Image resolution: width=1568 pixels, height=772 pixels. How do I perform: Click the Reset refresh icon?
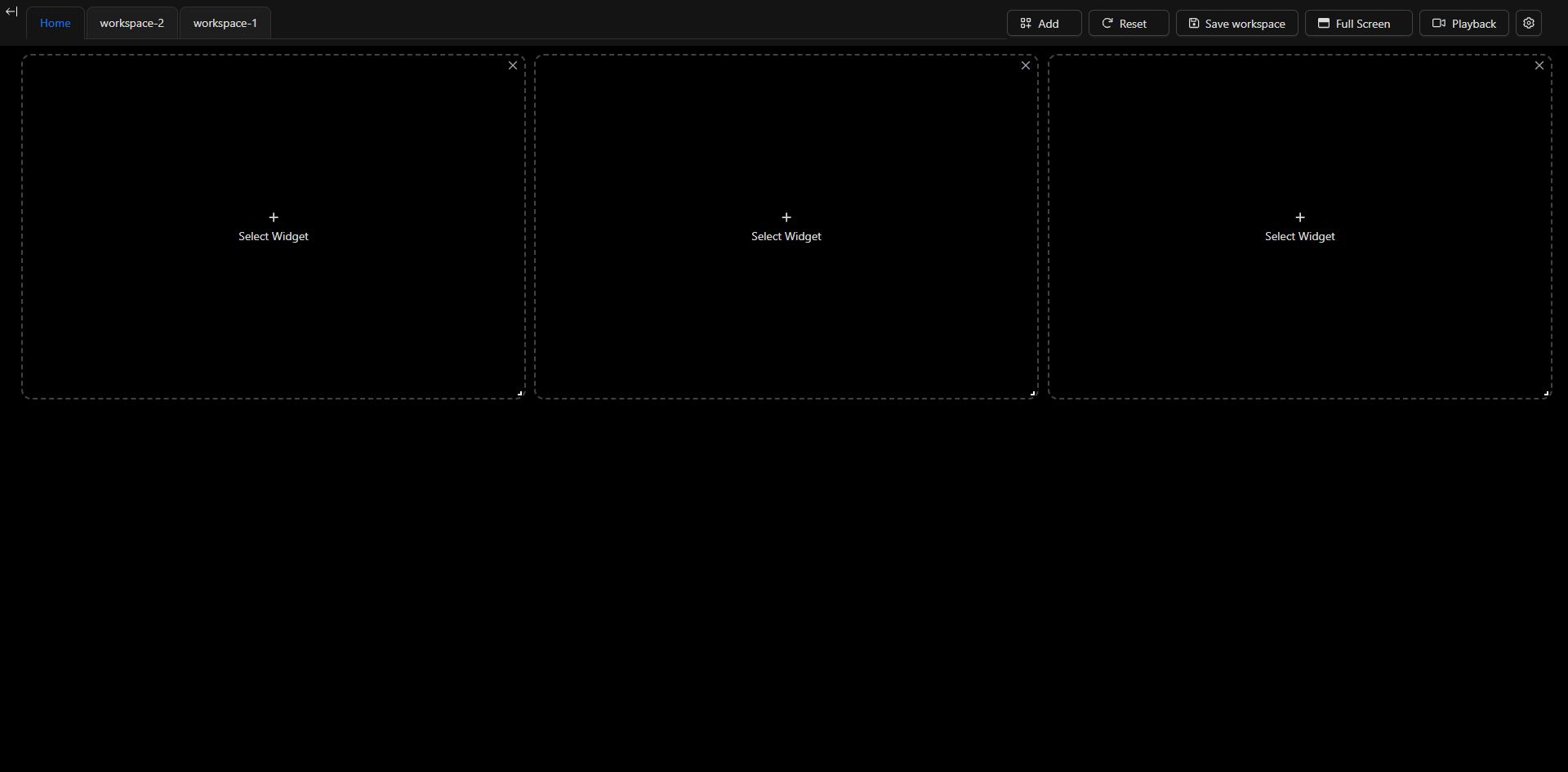[1108, 23]
